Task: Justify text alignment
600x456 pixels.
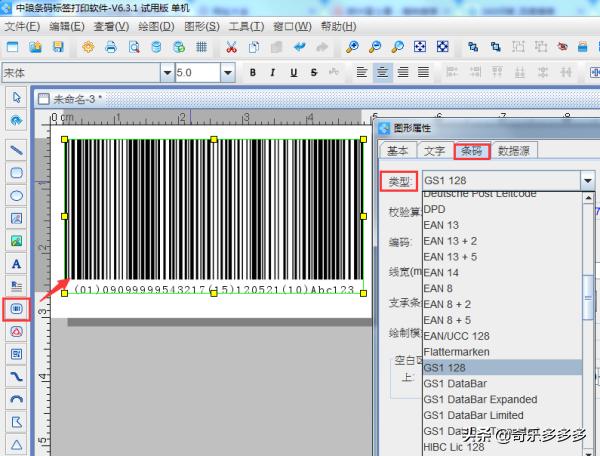Action: point(423,72)
